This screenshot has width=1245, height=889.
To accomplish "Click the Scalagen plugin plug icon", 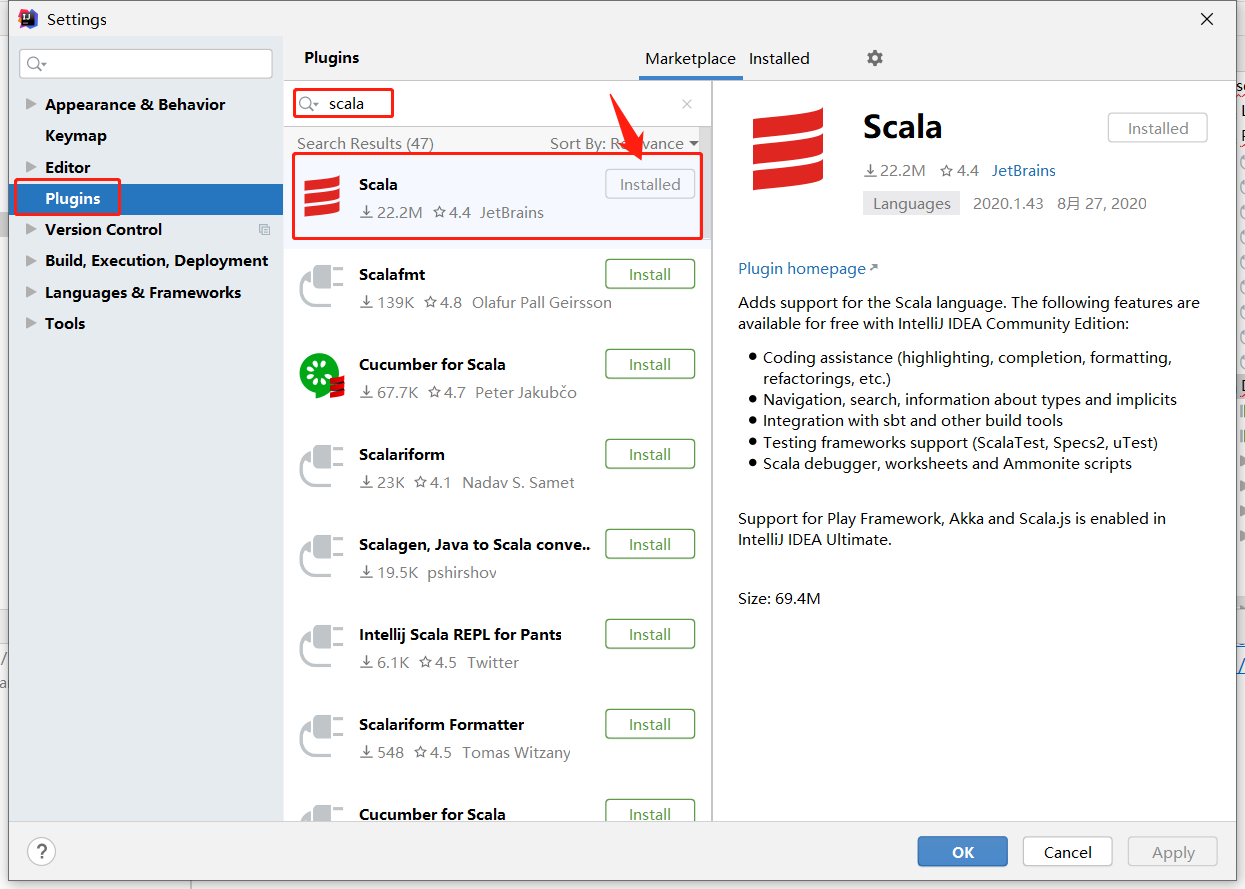I will (322, 556).
